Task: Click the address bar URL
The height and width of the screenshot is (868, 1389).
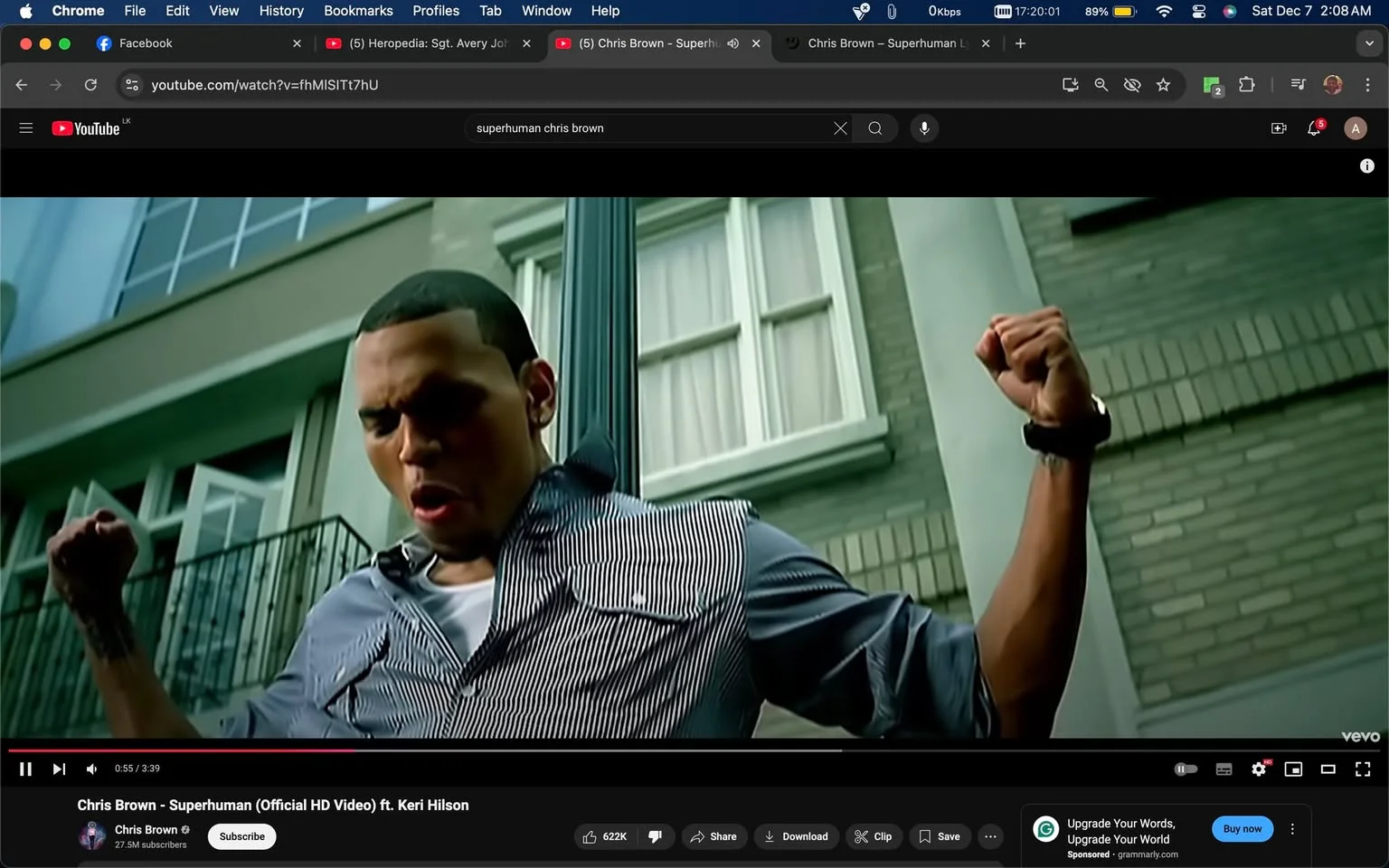Action: [x=265, y=85]
